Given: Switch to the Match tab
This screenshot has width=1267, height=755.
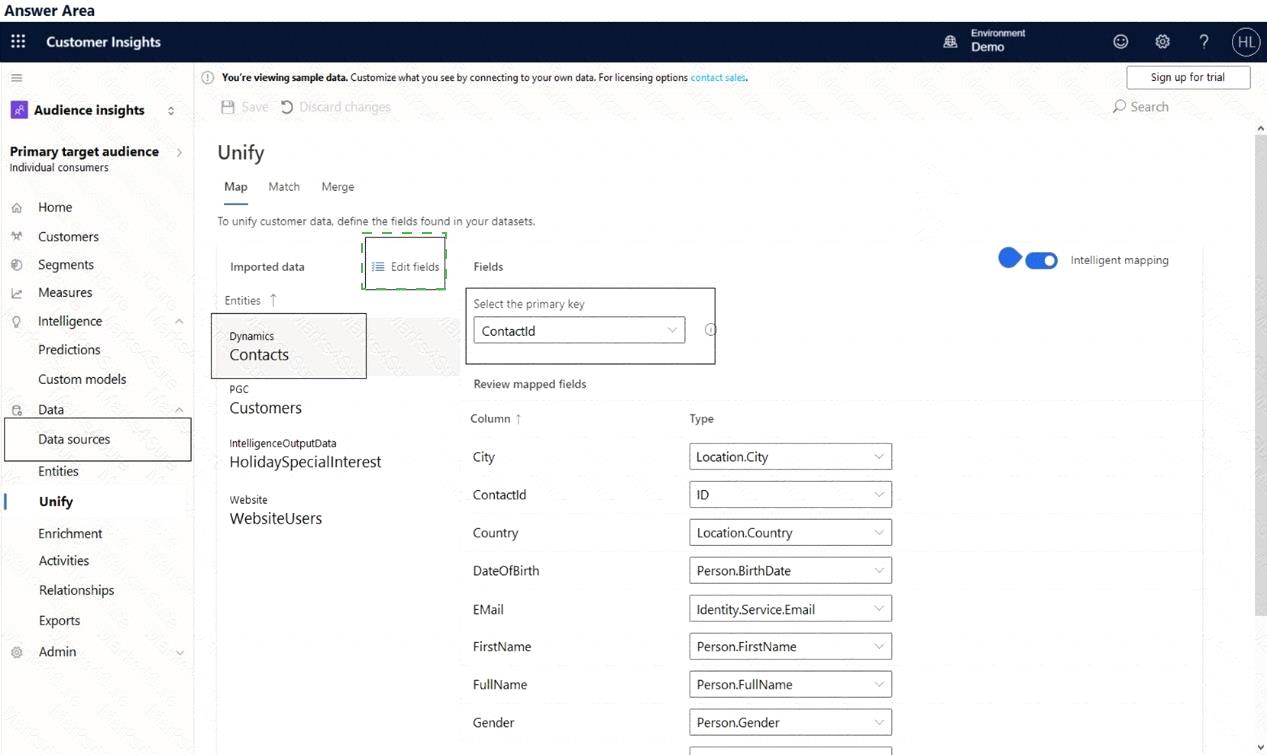Looking at the screenshot, I should point(284,187).
